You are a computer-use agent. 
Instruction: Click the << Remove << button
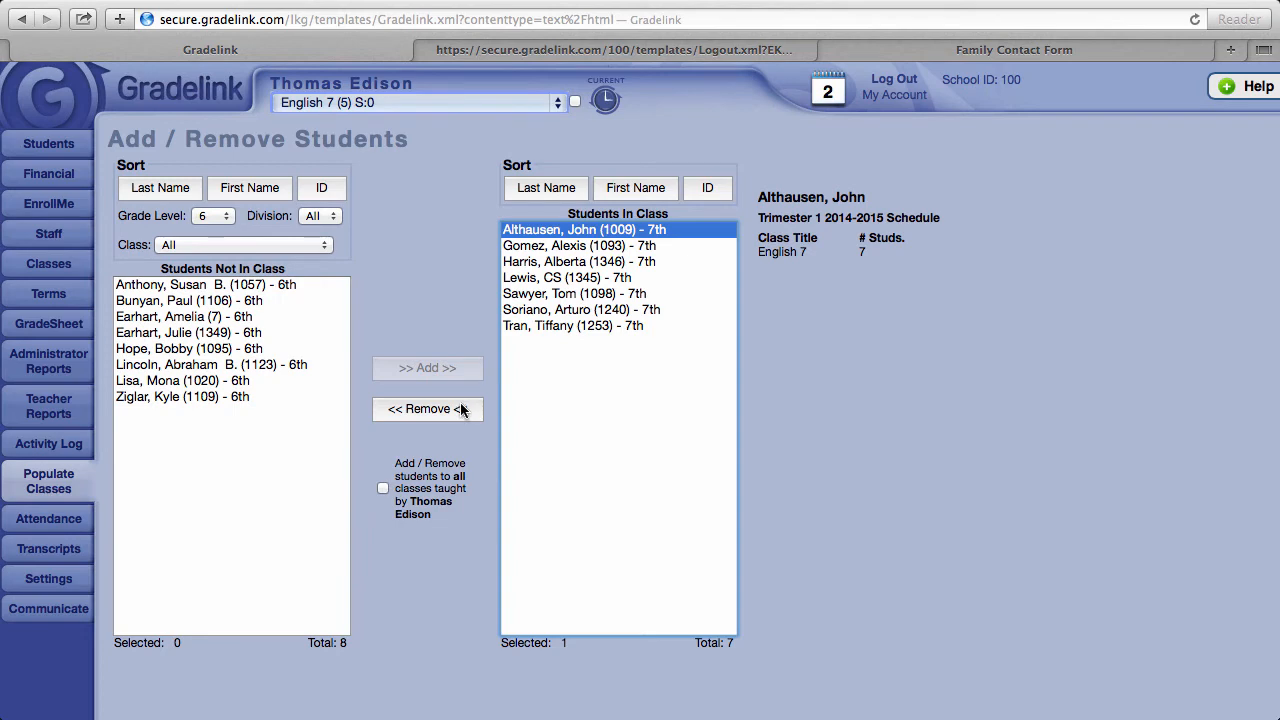point(428,409)
